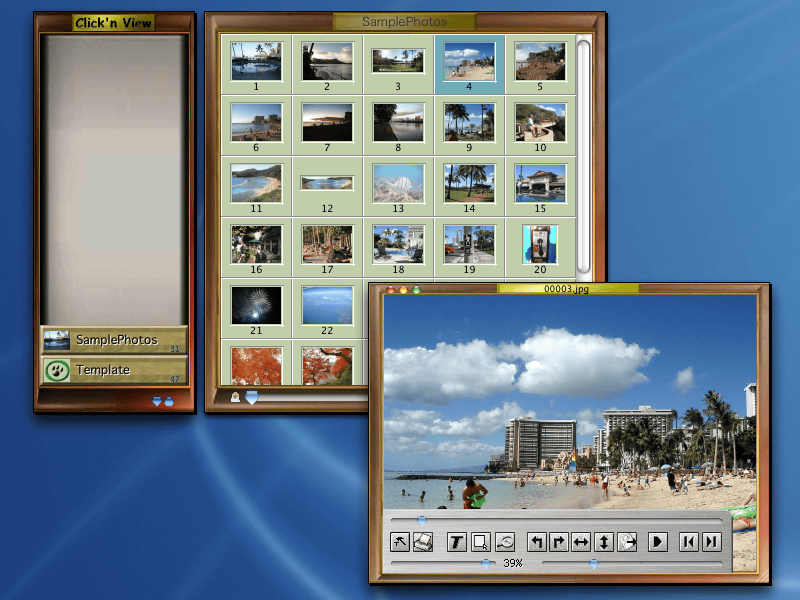Click the 00003.jpg viewer title bar
800x600 pixels.
566,289
